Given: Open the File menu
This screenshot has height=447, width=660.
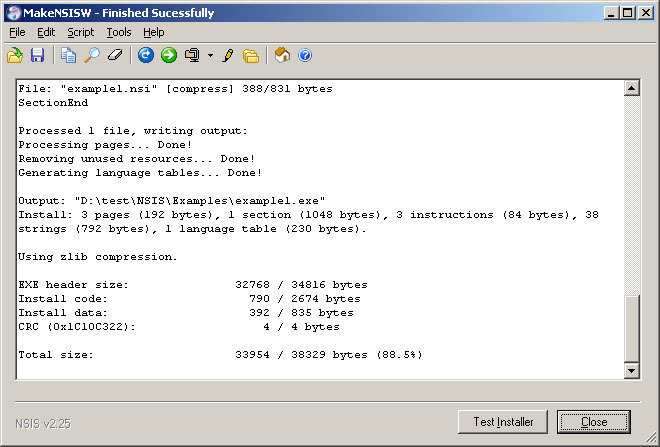Looking at the screenshot, I should point(17,32).
